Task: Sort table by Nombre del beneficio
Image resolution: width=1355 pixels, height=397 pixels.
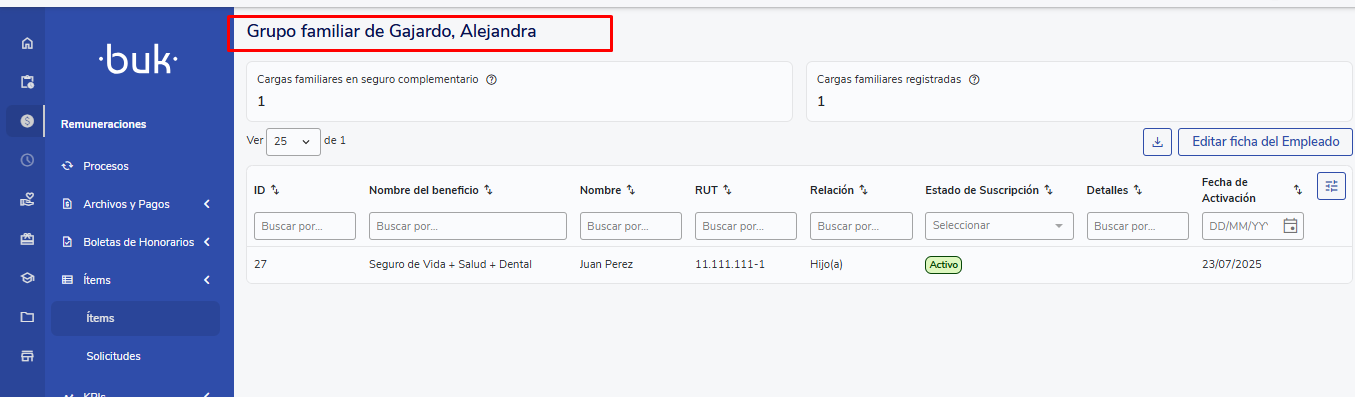Action: (x=489, y=190)
